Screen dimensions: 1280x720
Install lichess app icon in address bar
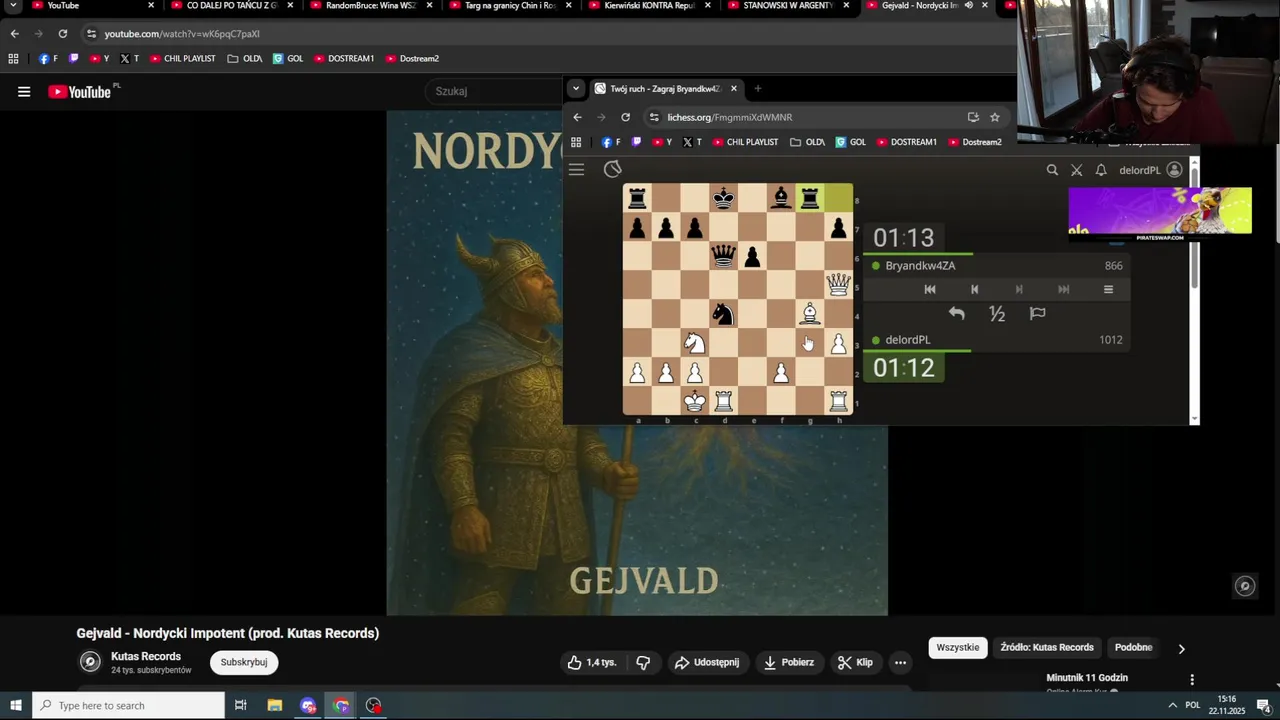(973, 117)
